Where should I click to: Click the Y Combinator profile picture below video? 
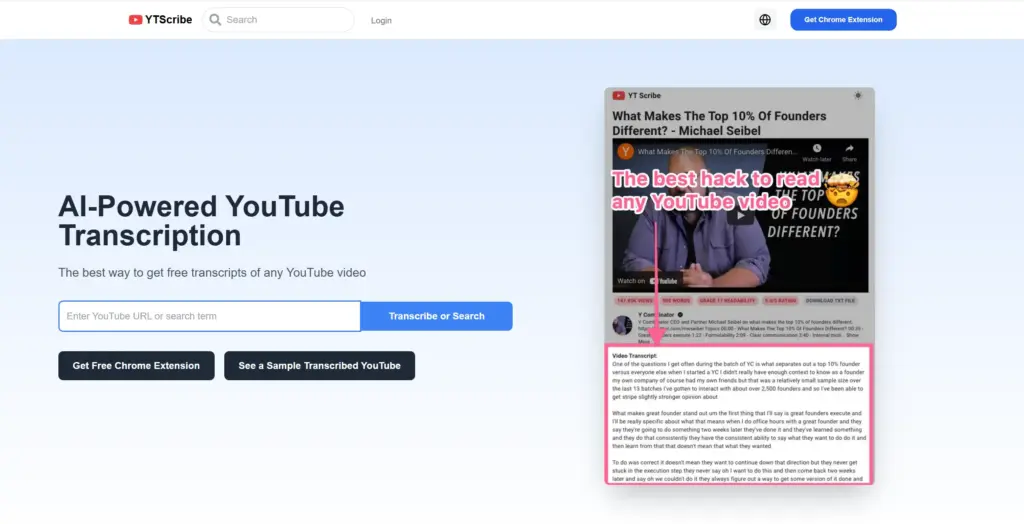[623, 325]
